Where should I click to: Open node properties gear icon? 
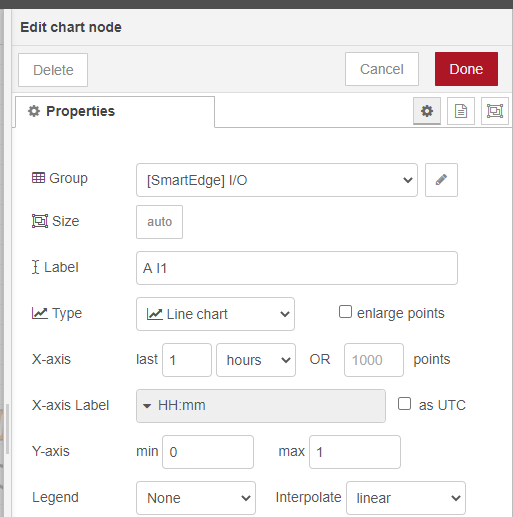click(427, 111)
